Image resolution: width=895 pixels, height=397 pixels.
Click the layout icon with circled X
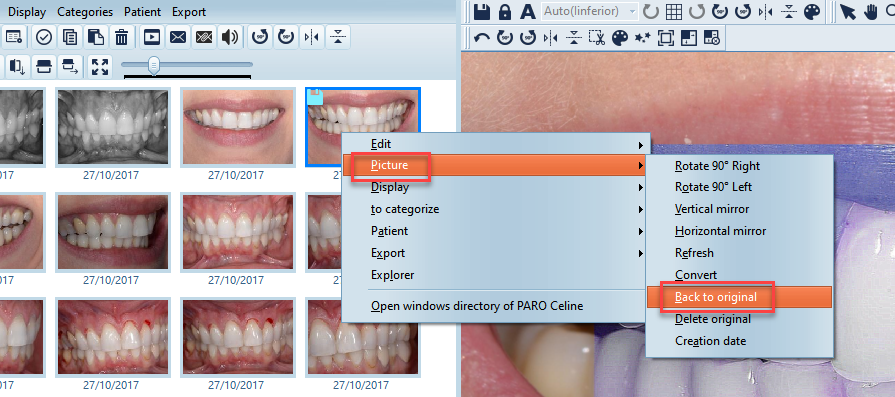coord(712,38)
